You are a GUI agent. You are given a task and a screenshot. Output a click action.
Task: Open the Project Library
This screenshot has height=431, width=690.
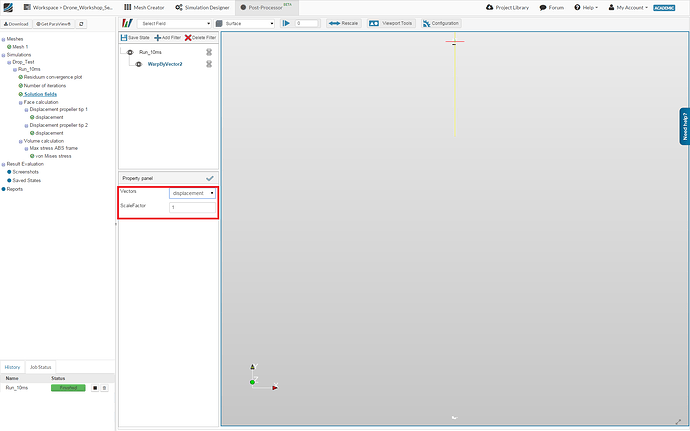(x=507, y=7)
